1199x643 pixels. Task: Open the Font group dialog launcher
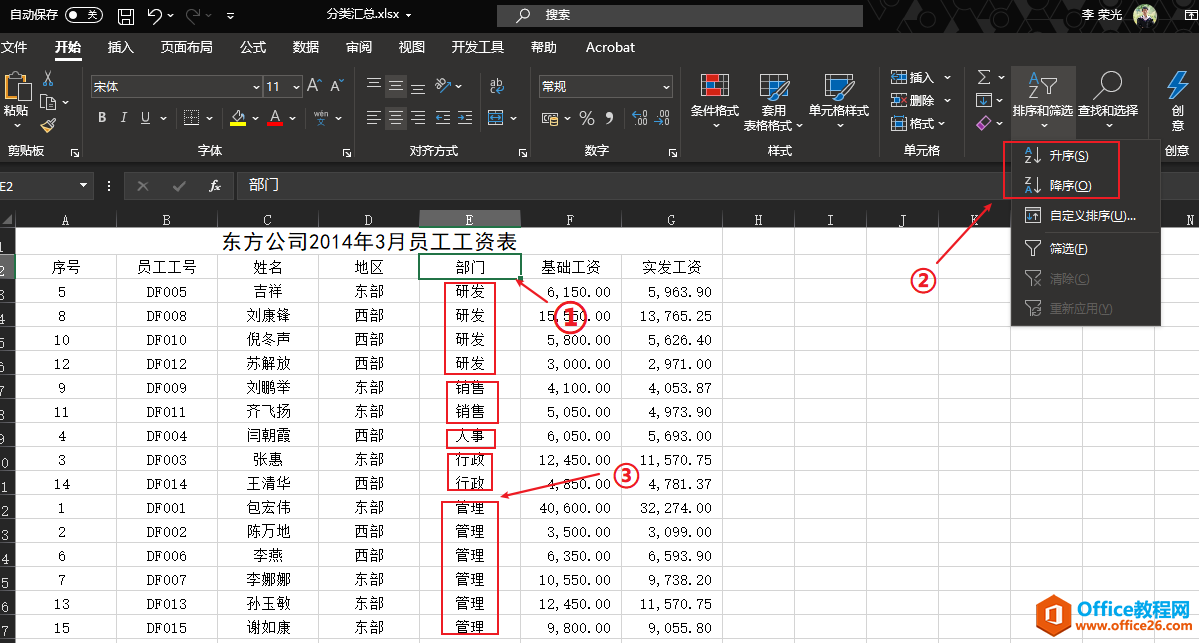click(x=347, y=153)
